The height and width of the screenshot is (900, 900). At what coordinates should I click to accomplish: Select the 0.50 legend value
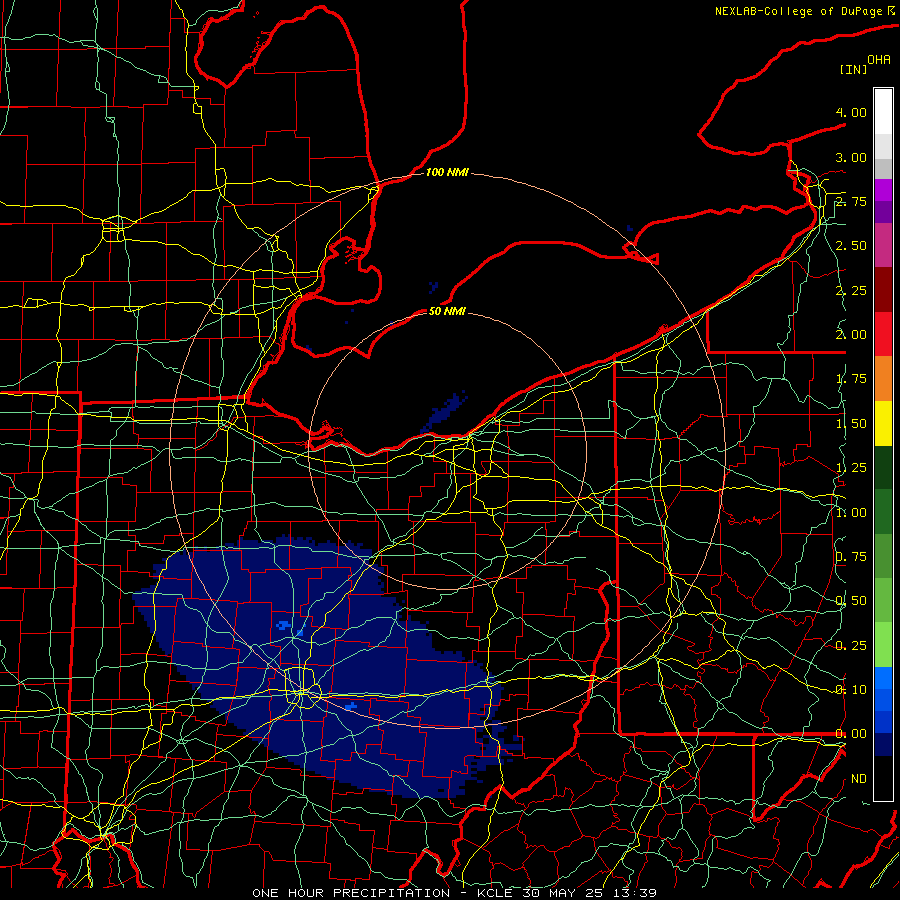[x=851, y=601]
